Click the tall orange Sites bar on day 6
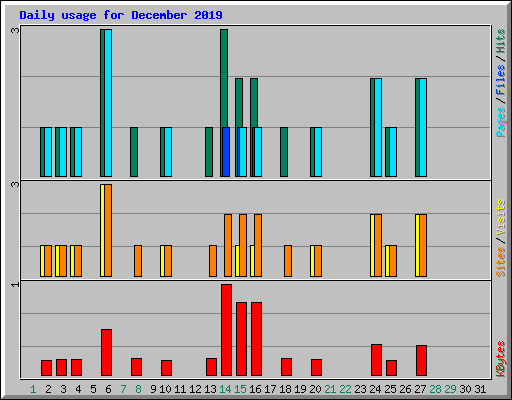The image size is (512, 400). point(108,230)
